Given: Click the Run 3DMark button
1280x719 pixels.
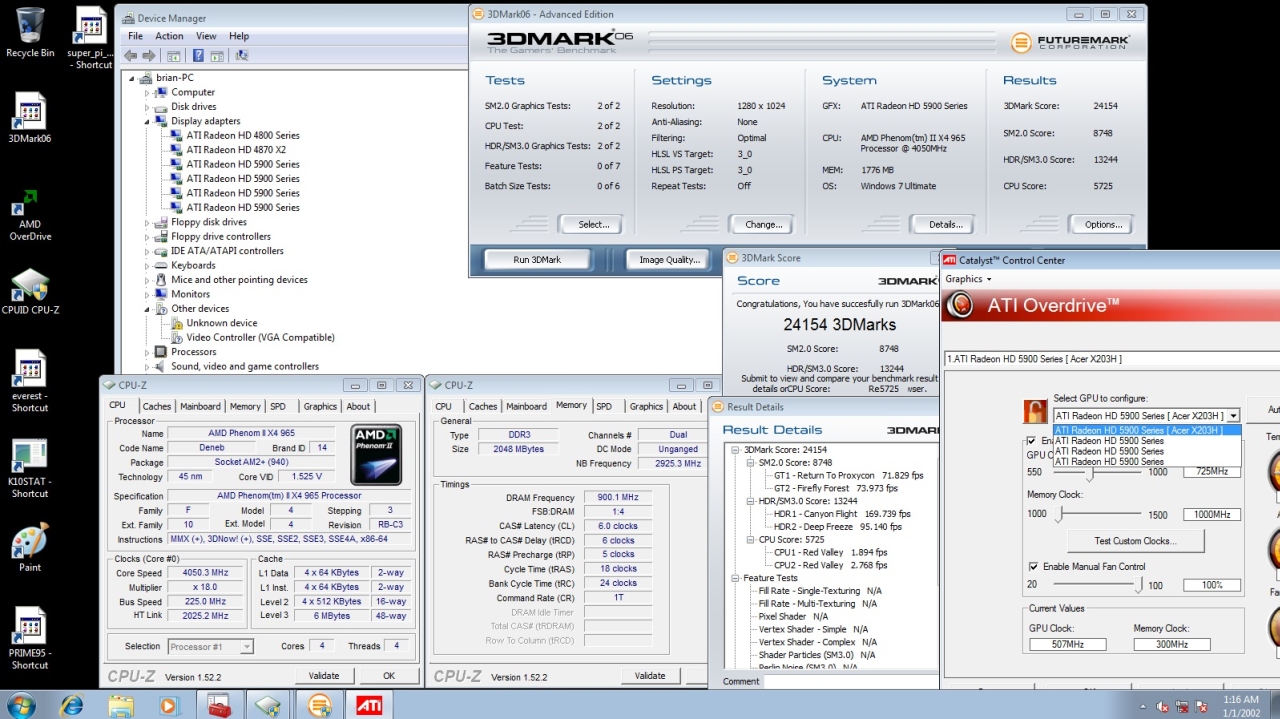Looking at the screenshot, I should (x=537, y=260).
